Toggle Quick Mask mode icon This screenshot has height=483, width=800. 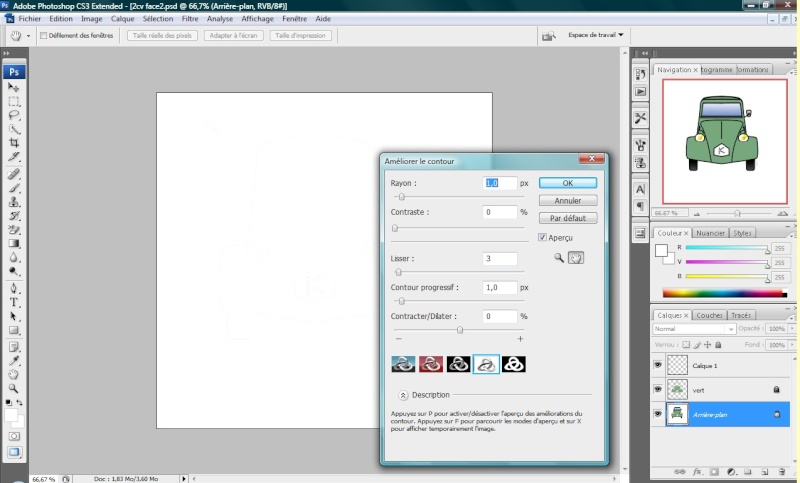[14, 437]
